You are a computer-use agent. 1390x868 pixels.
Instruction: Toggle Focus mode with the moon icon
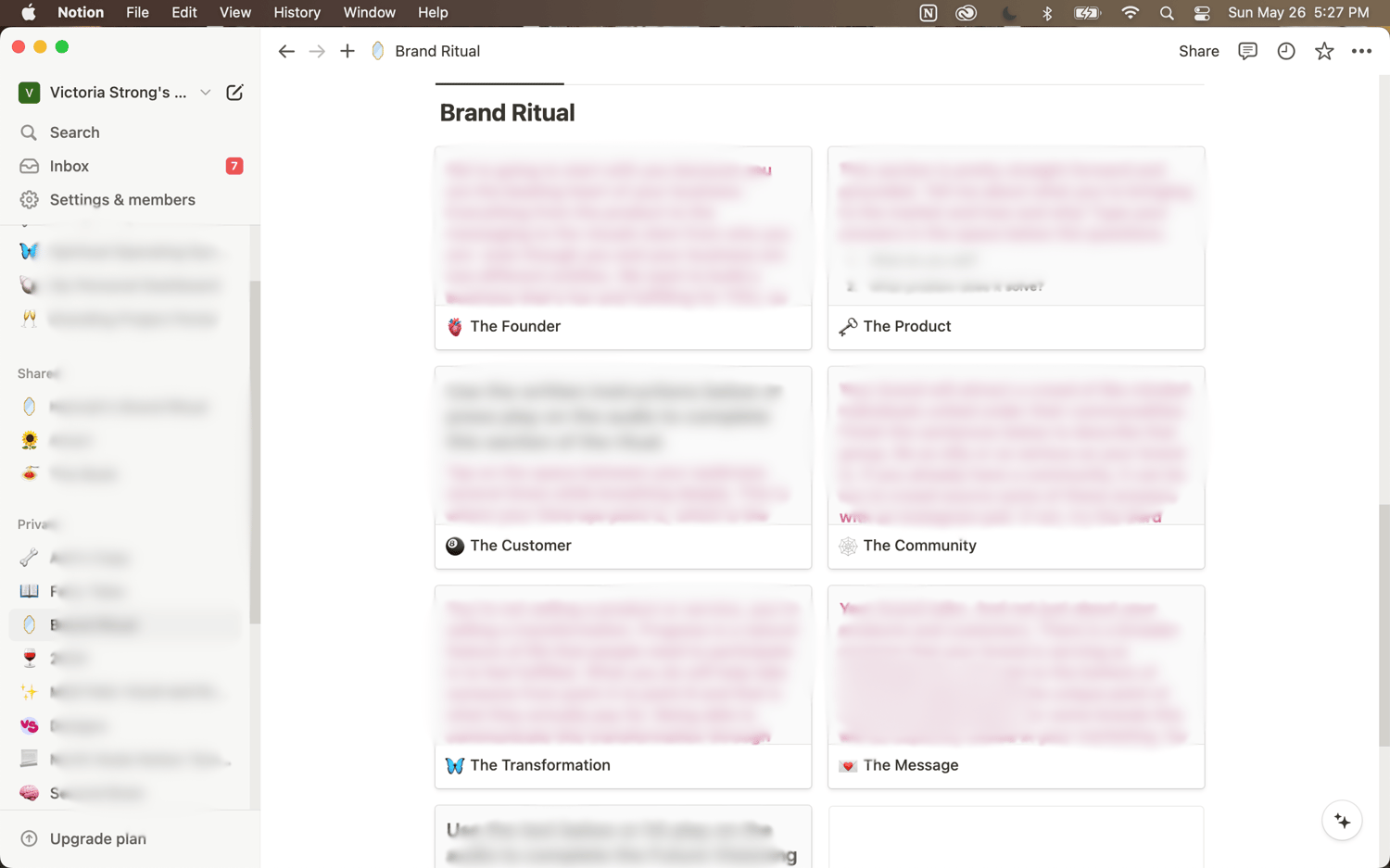click(1008, 13)
